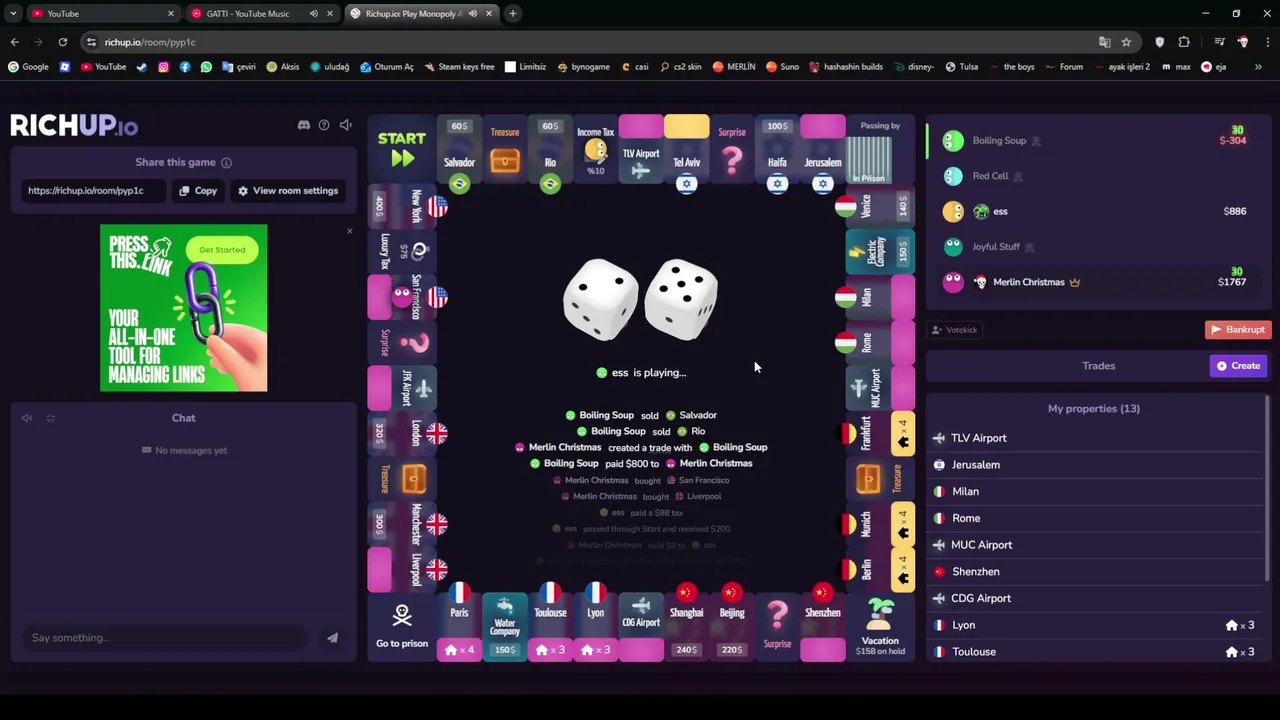Screen dimensions: 1280x720
Task: Select the room URL field
Action: point(94,190)
